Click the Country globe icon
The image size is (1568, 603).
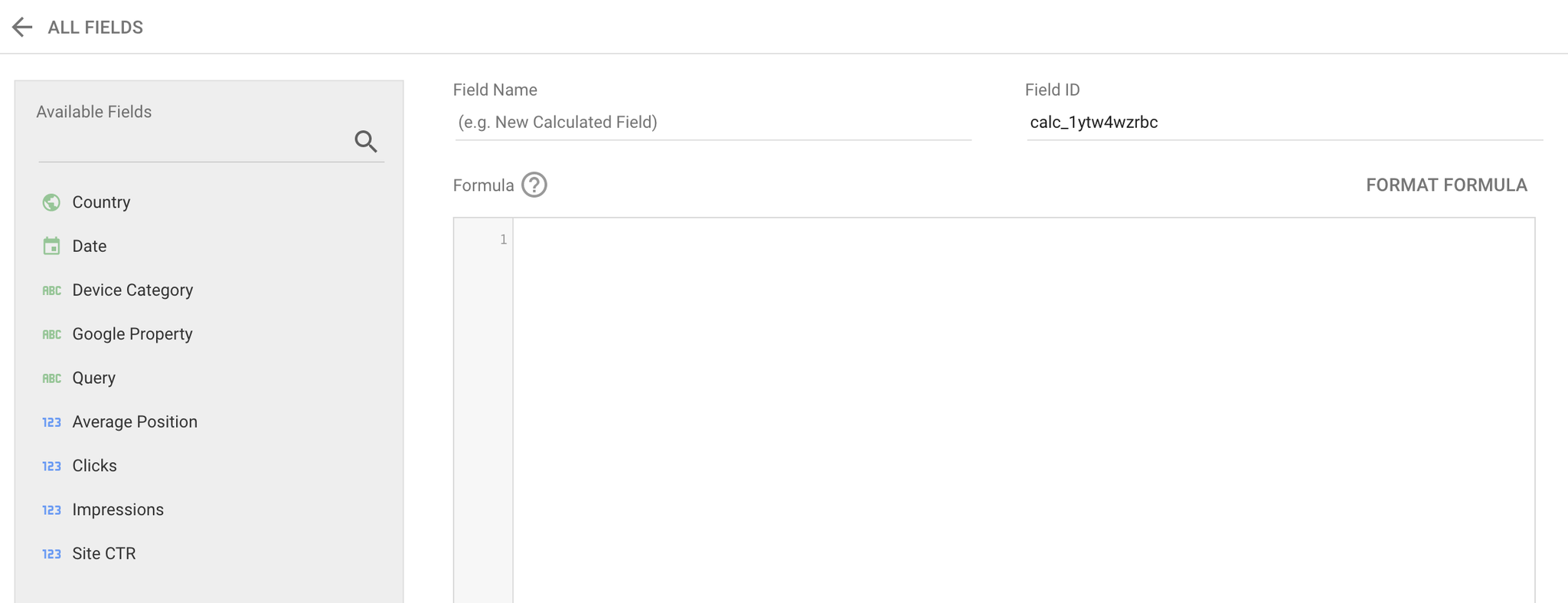(x=51, y=202)
